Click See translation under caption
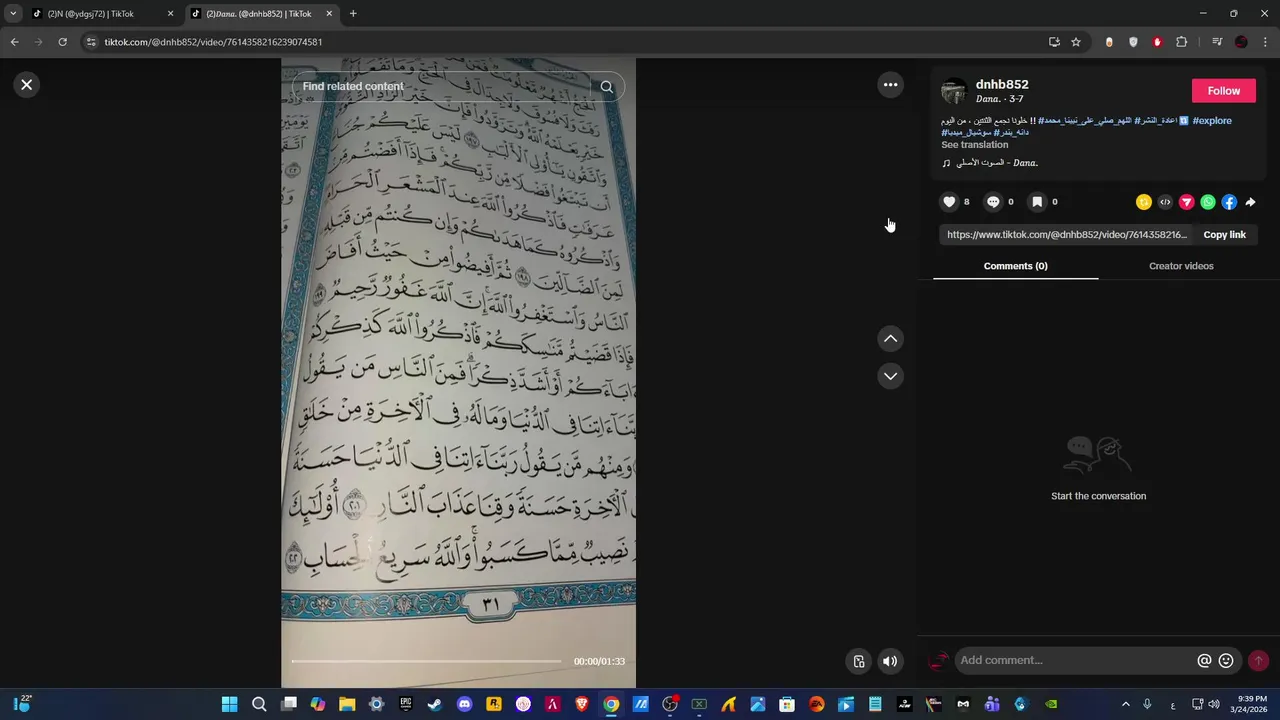 pyautogui.click(x=974, y=145)
